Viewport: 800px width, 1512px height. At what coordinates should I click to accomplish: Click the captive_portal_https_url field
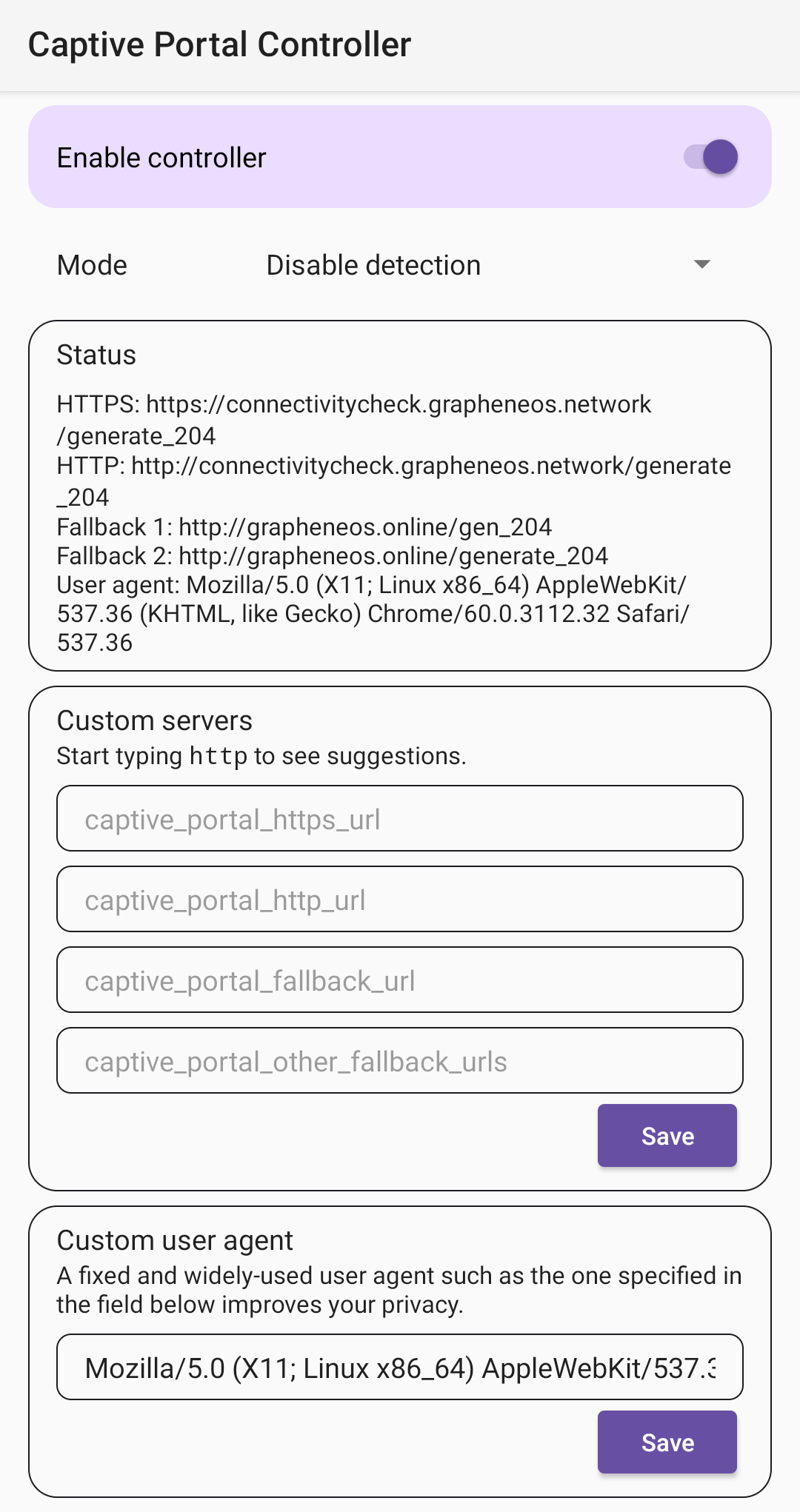click(x=400, y=820)
